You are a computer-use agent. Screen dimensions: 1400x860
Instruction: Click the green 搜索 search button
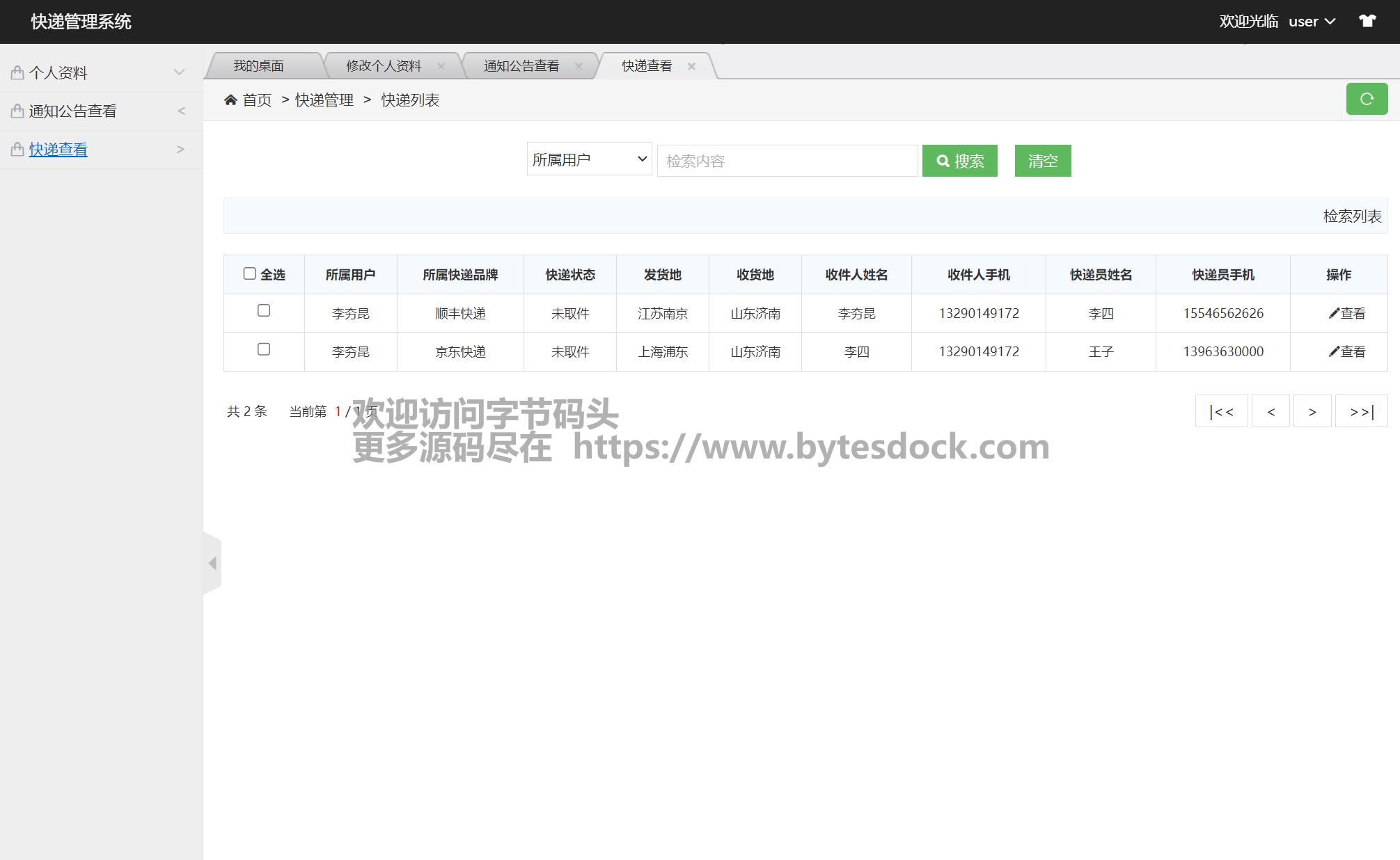(x=959, y=161)
